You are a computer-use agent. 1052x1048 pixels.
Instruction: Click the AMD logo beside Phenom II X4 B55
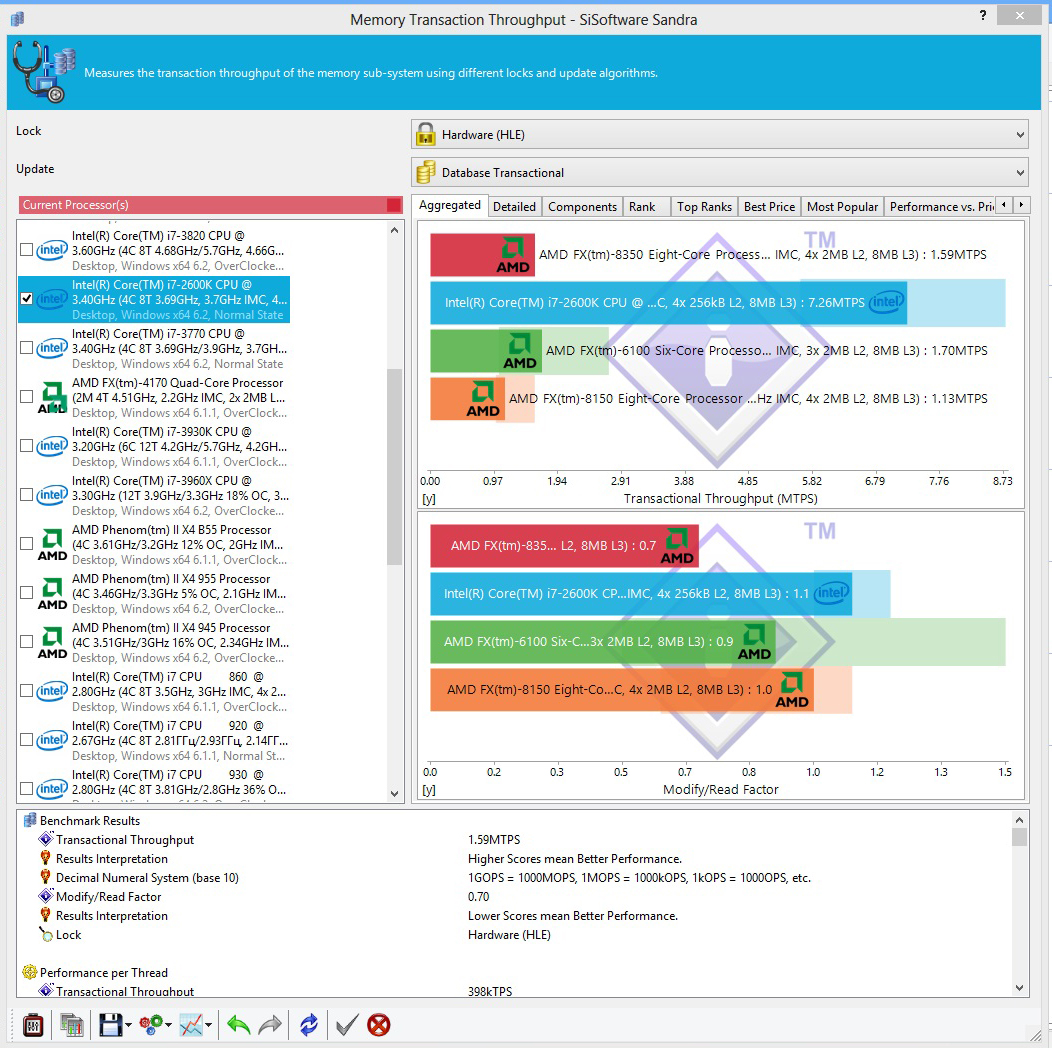click(x=52, y=544)
